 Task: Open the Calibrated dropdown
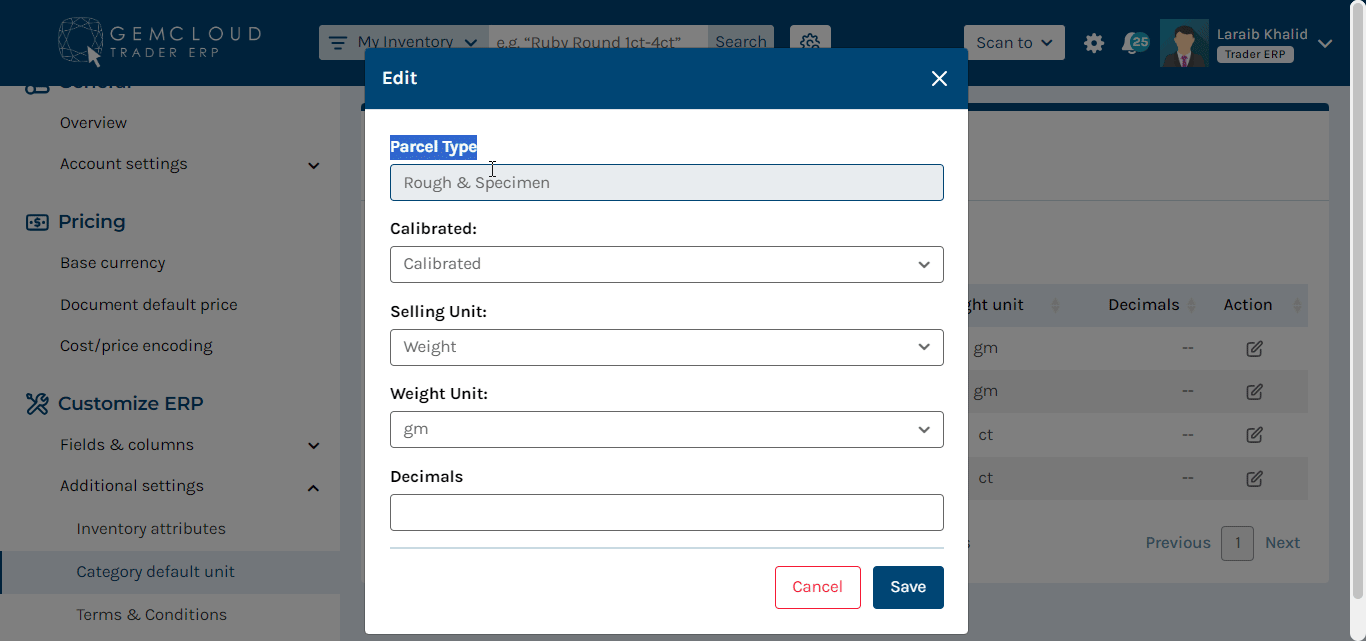coord(667,264)
